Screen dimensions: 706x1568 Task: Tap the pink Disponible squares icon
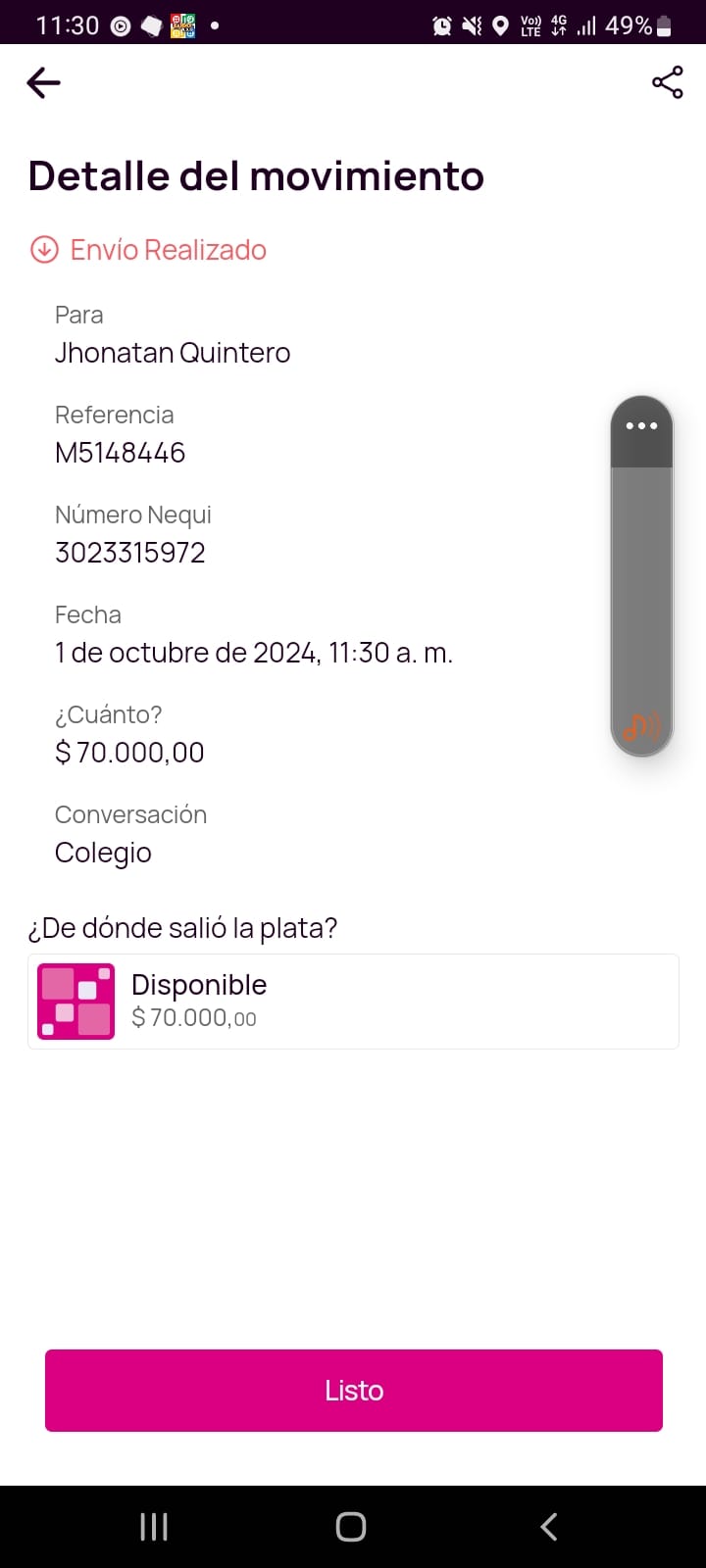pos(76,1002)
